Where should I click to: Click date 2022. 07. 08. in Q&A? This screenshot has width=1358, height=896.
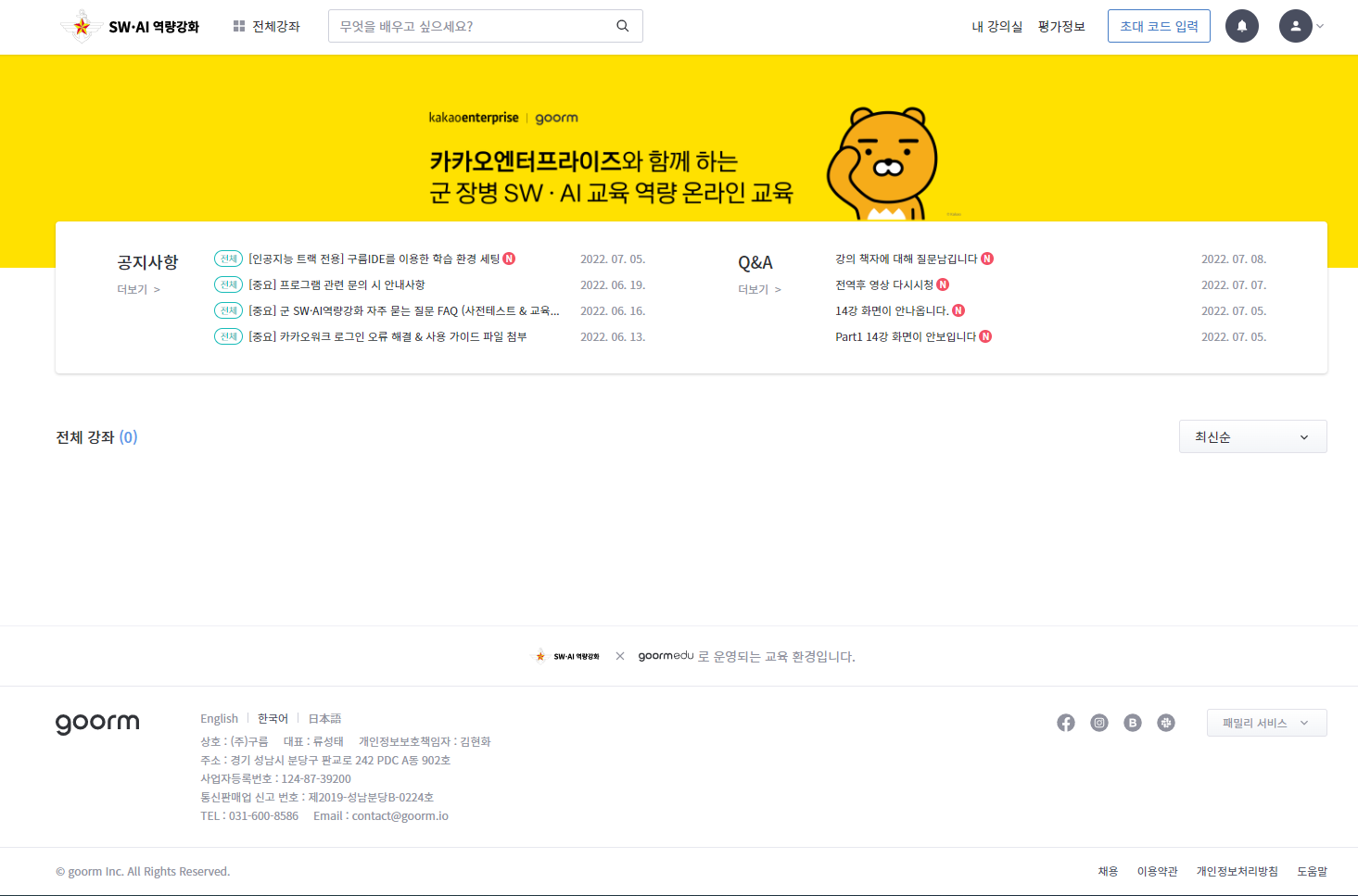1234,259
